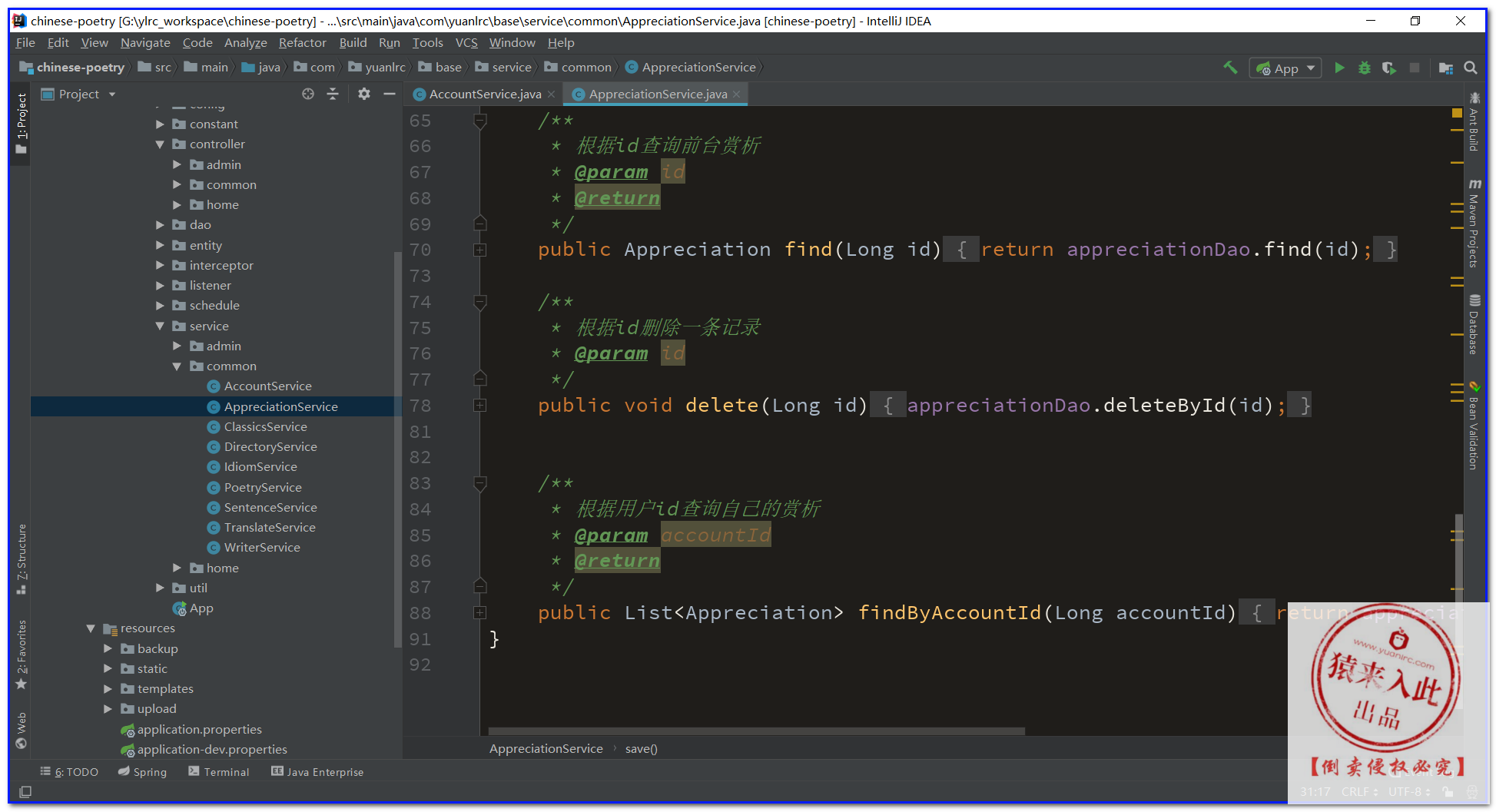Click the yellow inspection indicator at editor top
This screenshot has height=812, width=1496.
click(1457, 113)
